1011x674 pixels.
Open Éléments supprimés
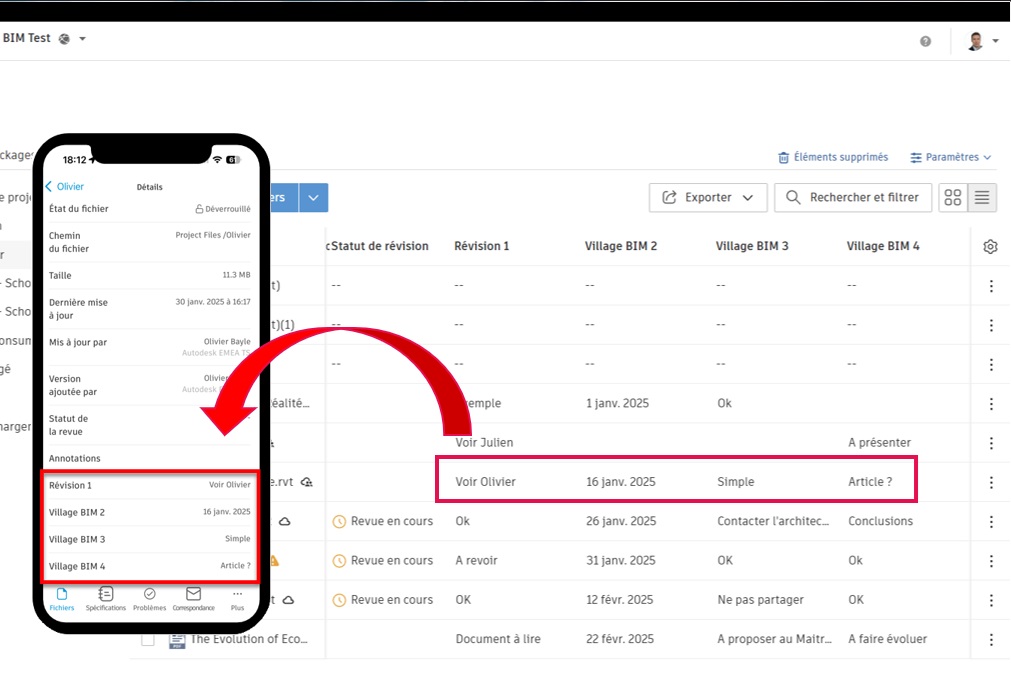[x=833, y=157]
